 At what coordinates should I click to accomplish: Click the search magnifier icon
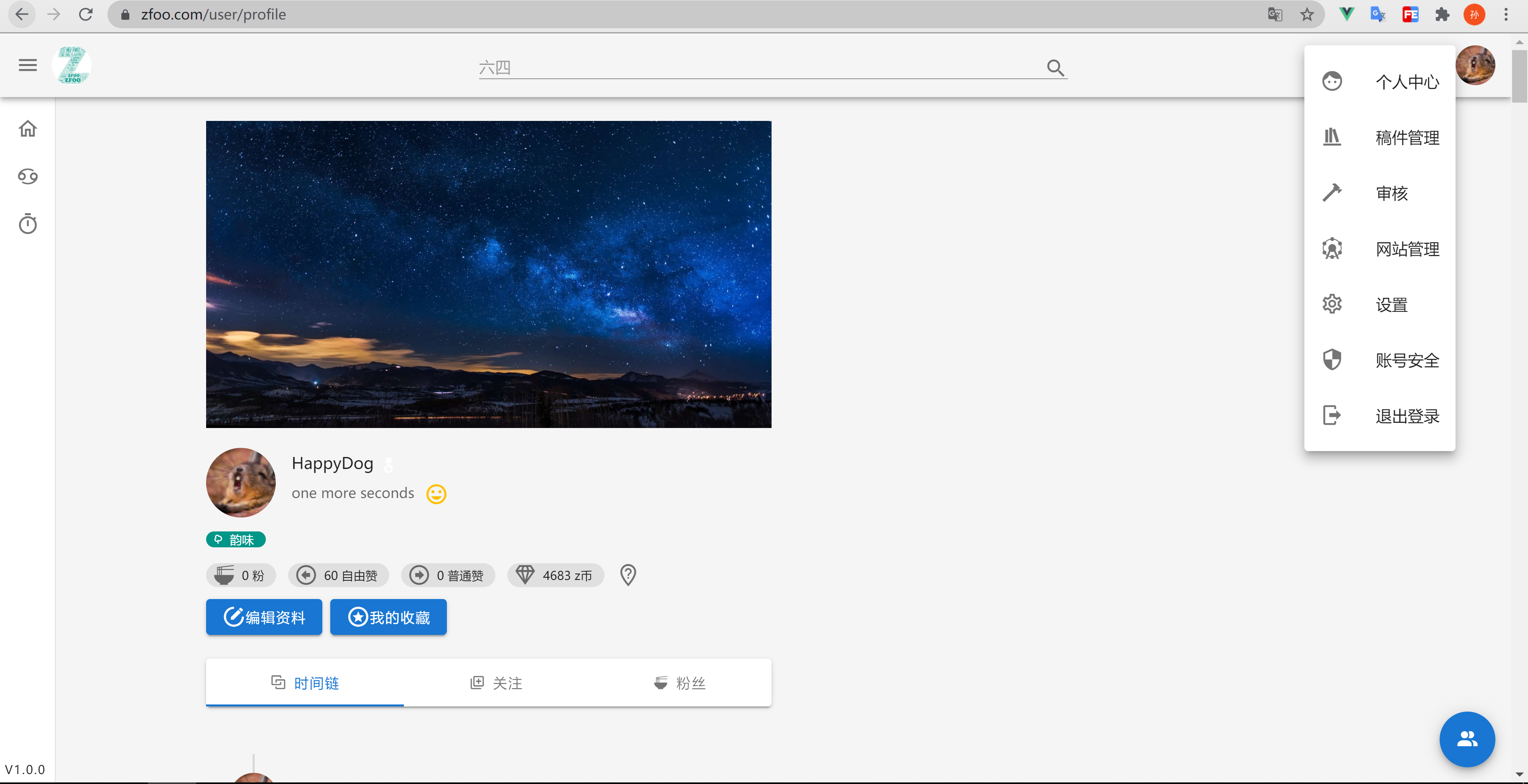point(1054,68)
